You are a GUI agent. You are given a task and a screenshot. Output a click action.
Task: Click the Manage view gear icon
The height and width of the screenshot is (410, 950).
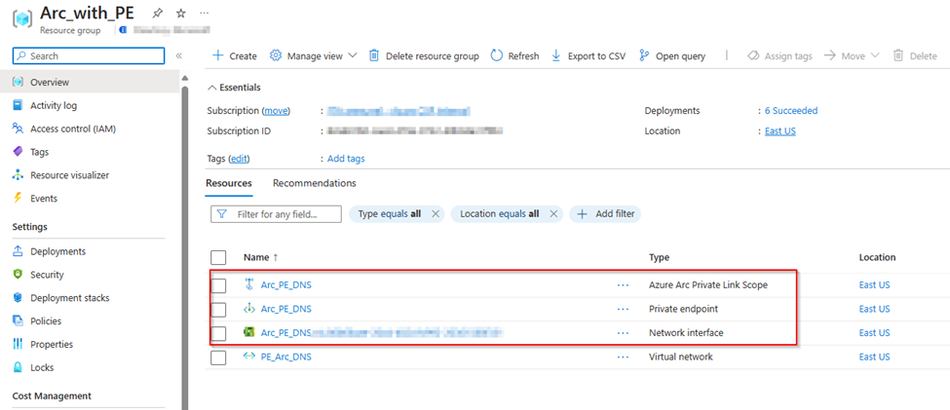(276, 56)
